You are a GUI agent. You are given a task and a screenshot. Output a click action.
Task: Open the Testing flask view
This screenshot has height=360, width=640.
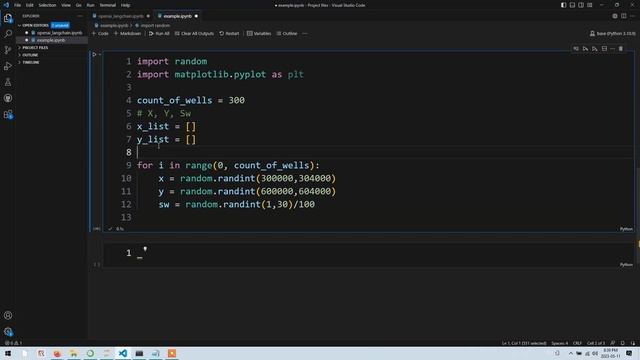pyautogui.click(x=8, y=82)
